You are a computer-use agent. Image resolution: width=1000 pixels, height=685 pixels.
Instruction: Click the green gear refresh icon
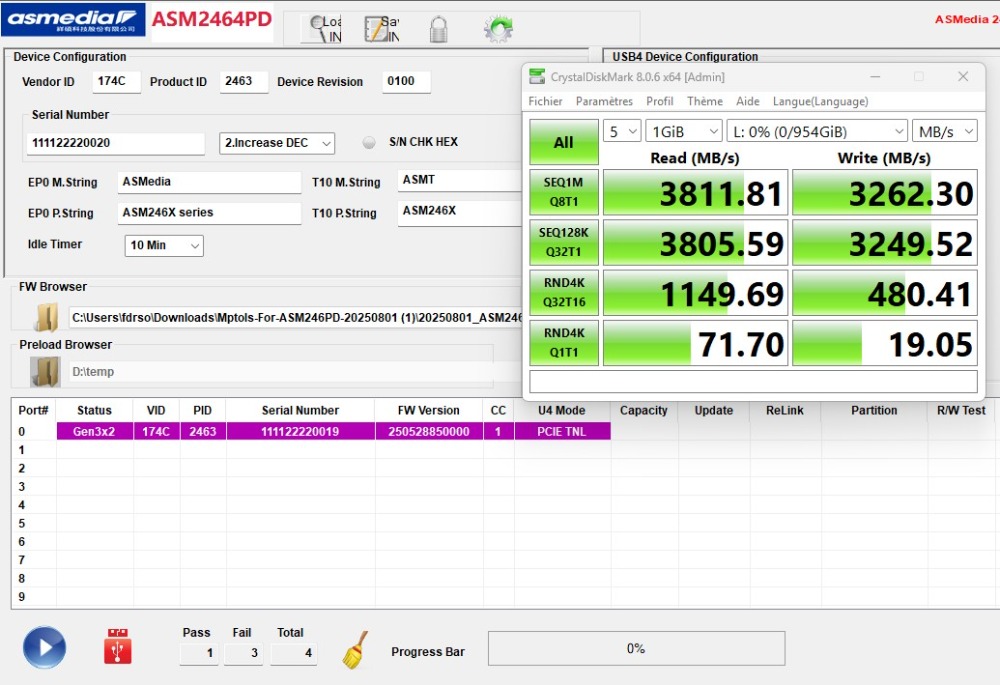tap(498, 29)
